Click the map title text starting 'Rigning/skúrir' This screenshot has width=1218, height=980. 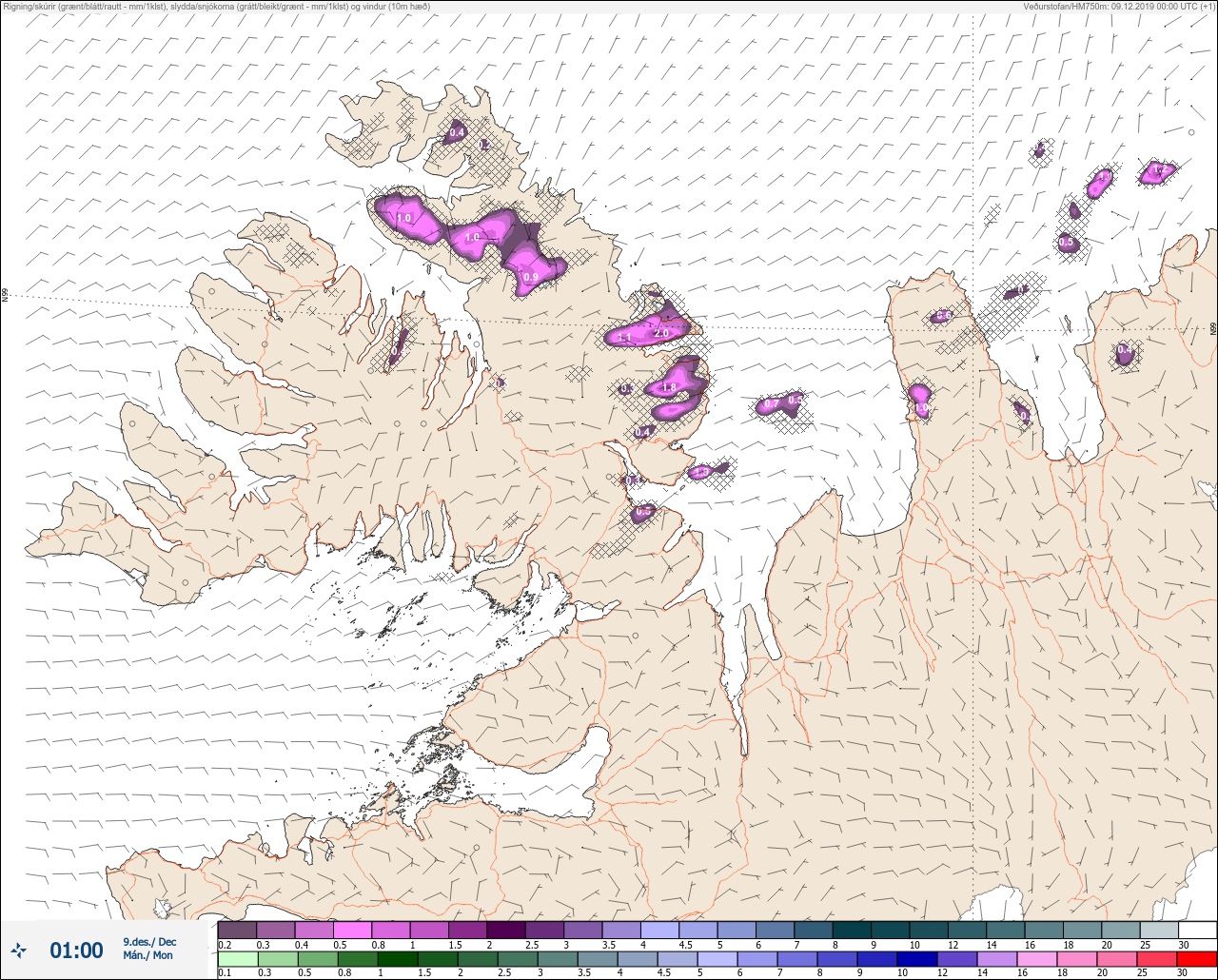(217, 7)
